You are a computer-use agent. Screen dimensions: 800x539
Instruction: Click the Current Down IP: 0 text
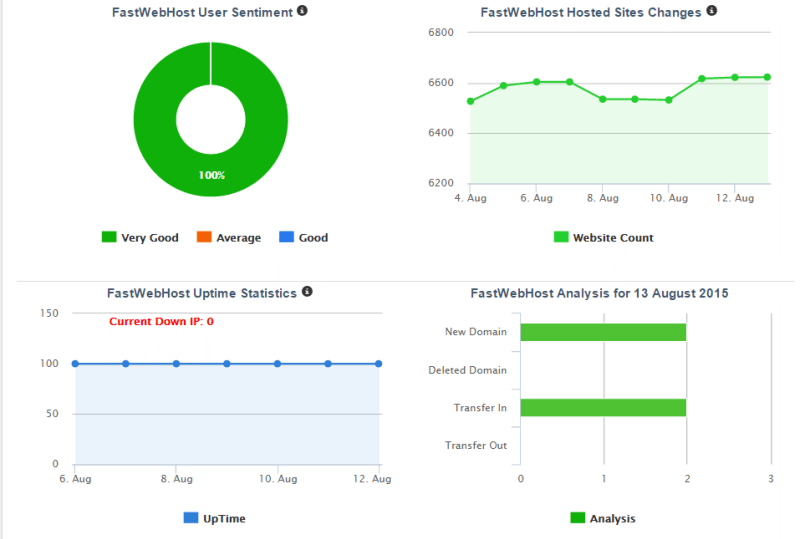(x=161, y=322)
